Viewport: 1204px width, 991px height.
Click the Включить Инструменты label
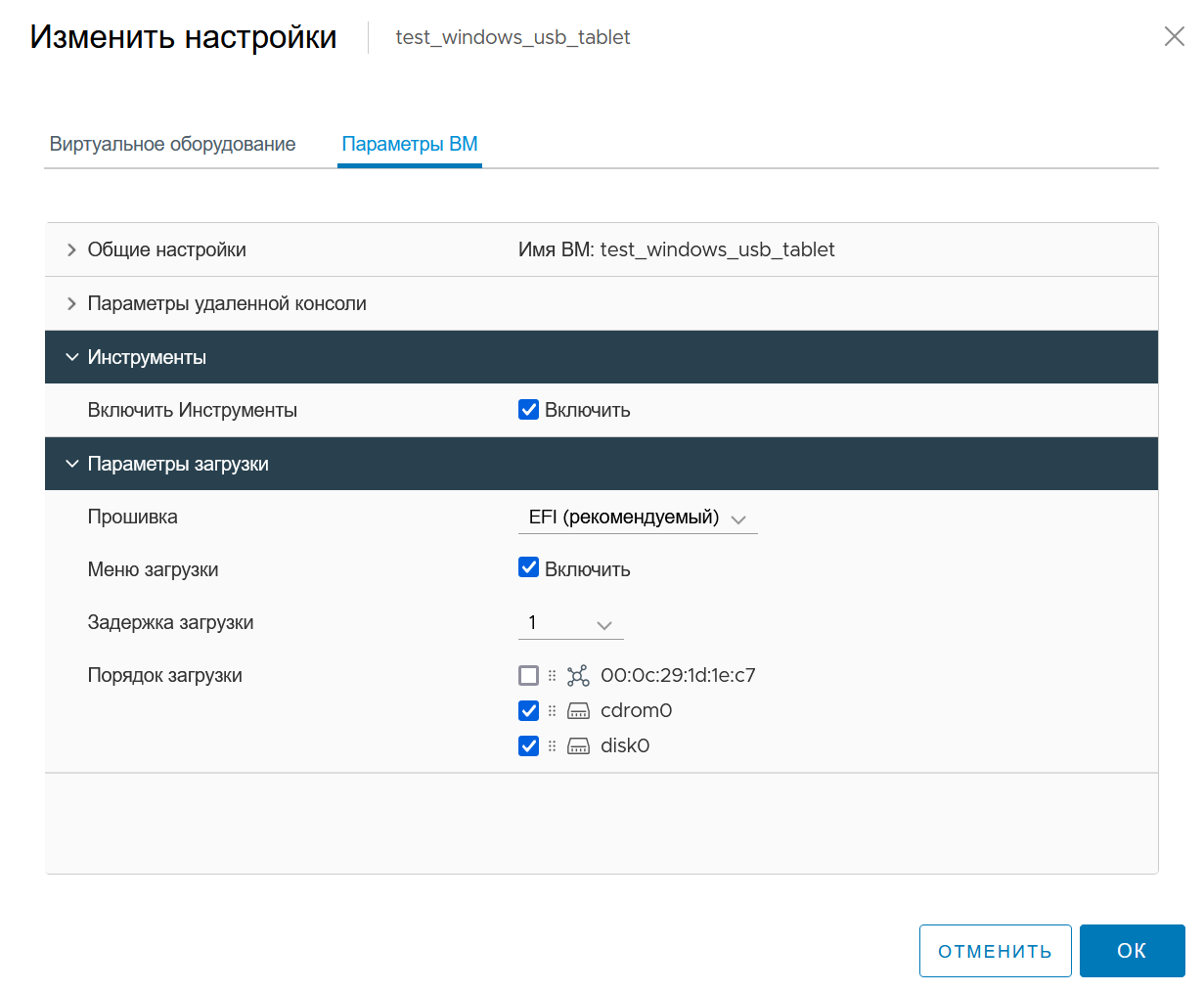coord(193,410)
